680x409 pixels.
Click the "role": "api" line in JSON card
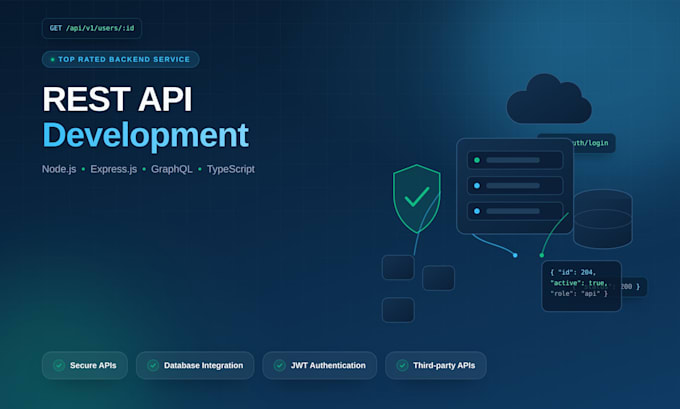pyautogui.click(x=579, y=294)
